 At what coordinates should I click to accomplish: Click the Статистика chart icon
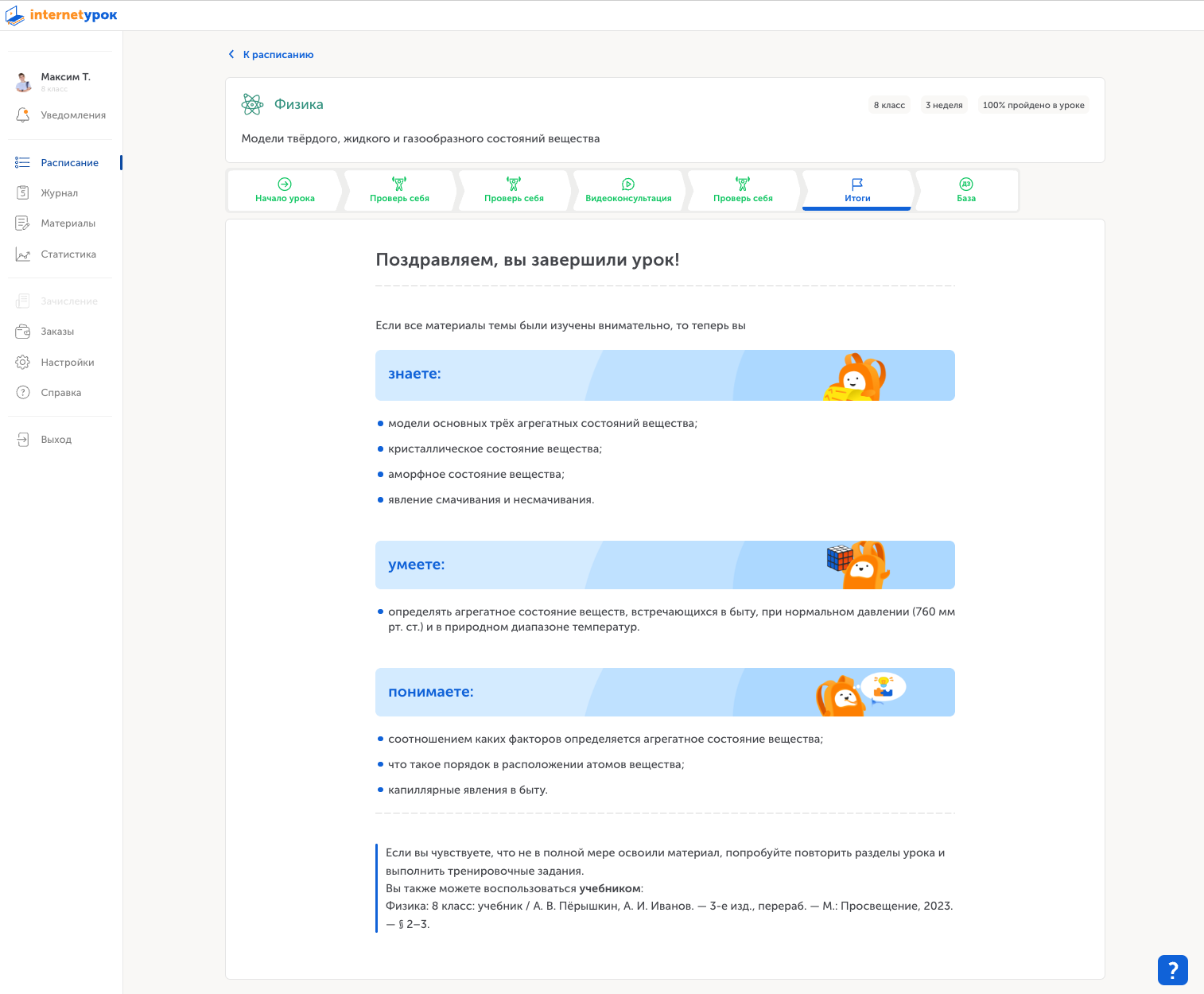(23, 254)
